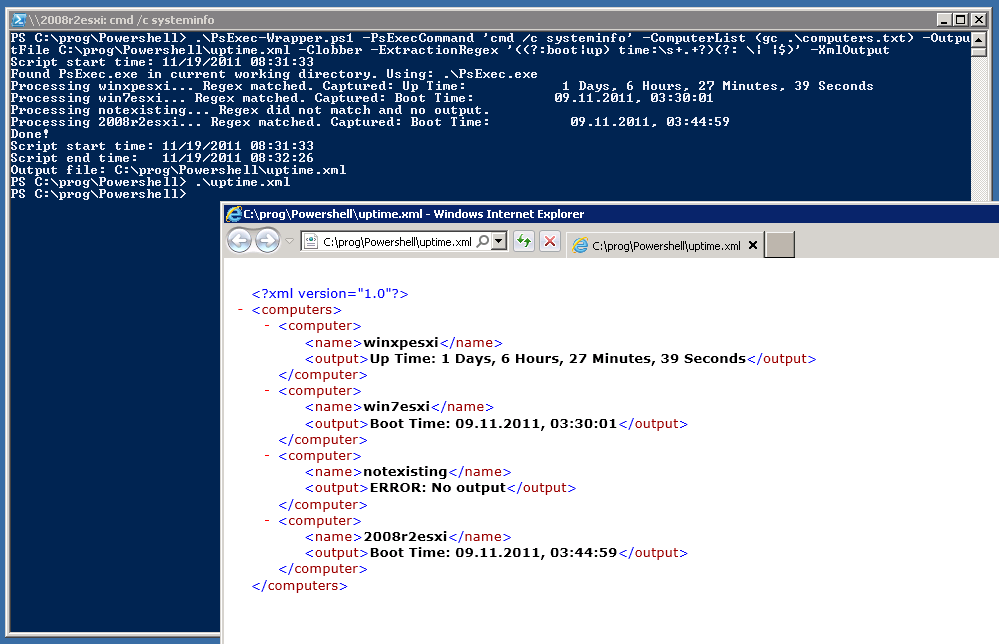999x644 pixels.
Task: Select the uptime.xml browser tab
Action: 658,245
